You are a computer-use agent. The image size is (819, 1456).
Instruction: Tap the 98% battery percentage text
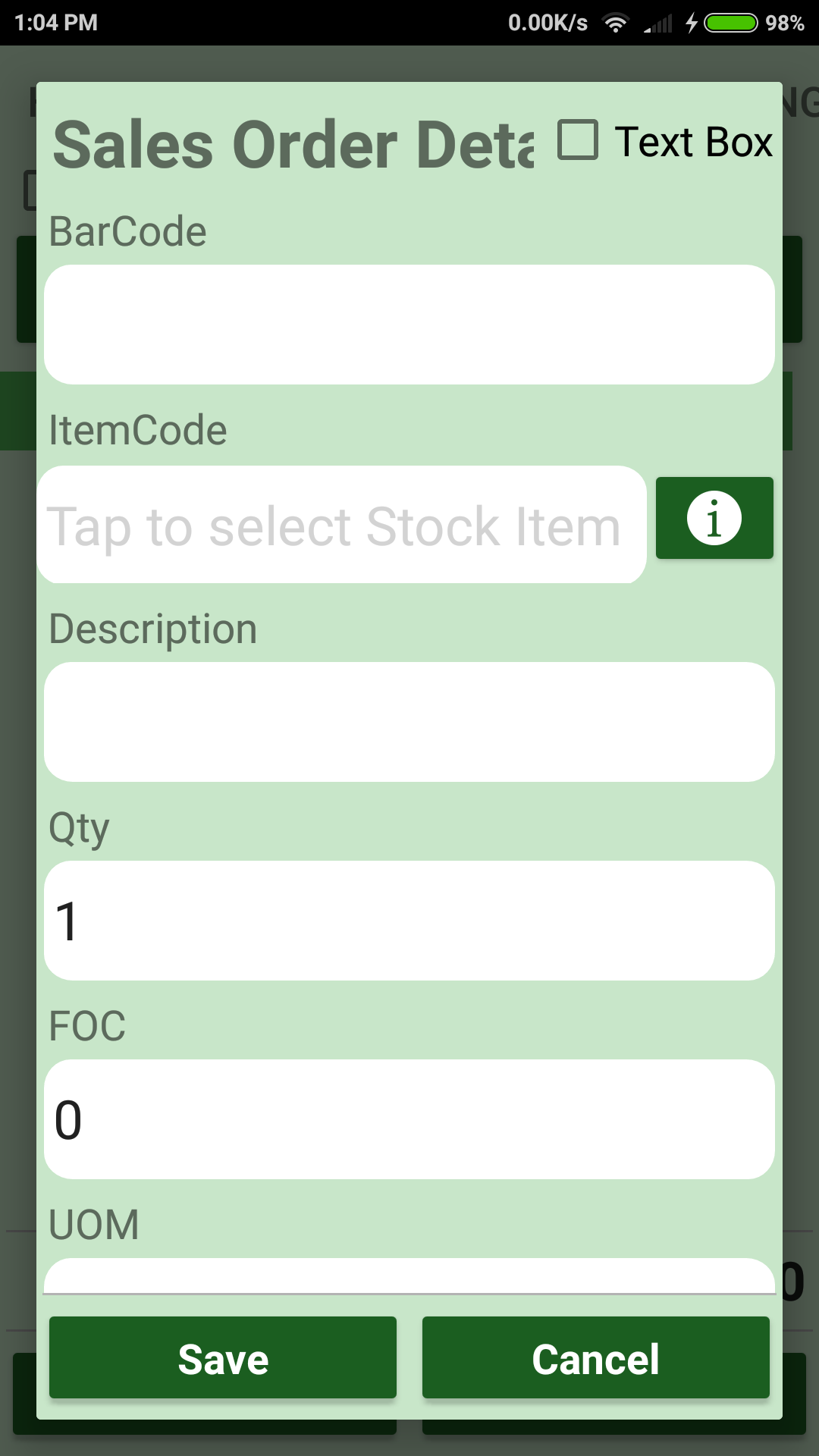(x=784, y=24)
